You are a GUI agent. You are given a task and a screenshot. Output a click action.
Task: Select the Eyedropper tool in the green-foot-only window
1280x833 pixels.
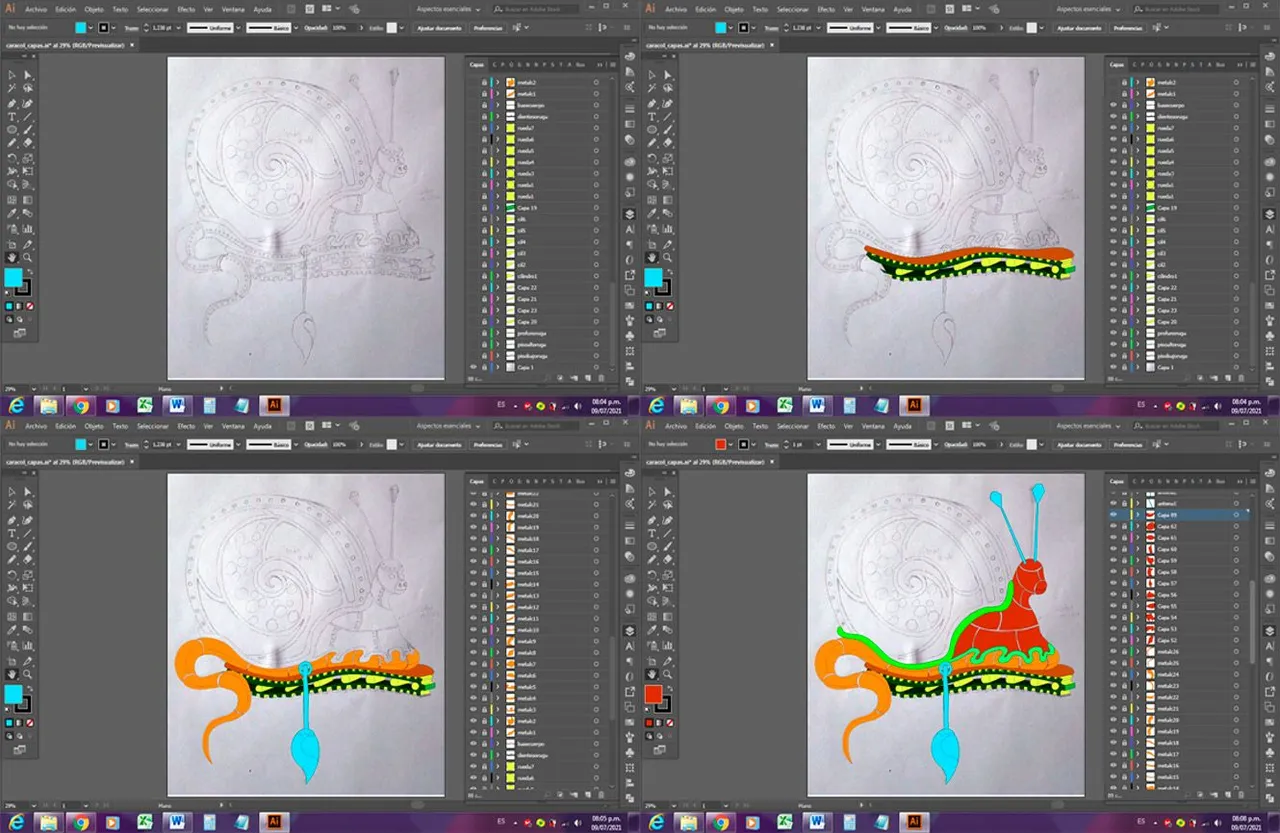tap(652, 212)
